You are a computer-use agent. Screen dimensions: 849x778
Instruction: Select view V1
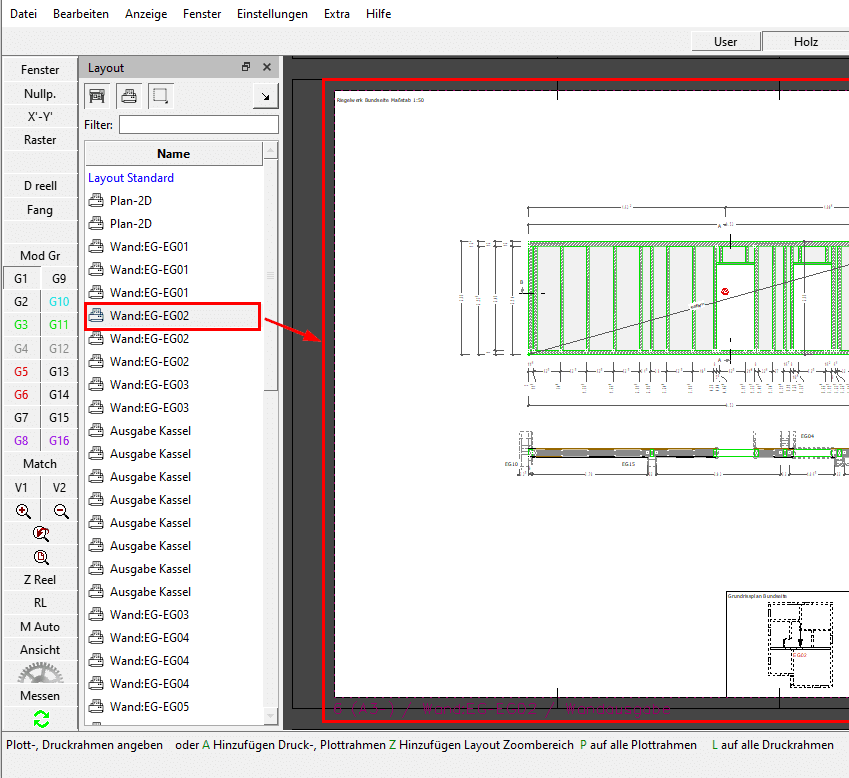tap(21, 488)
